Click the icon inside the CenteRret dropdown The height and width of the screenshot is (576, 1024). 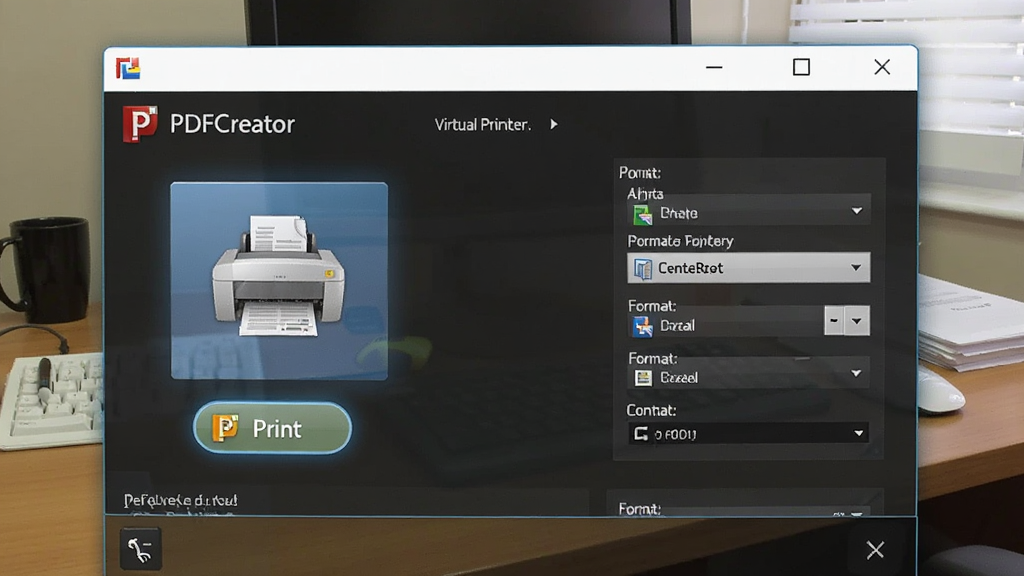(643, 268)
